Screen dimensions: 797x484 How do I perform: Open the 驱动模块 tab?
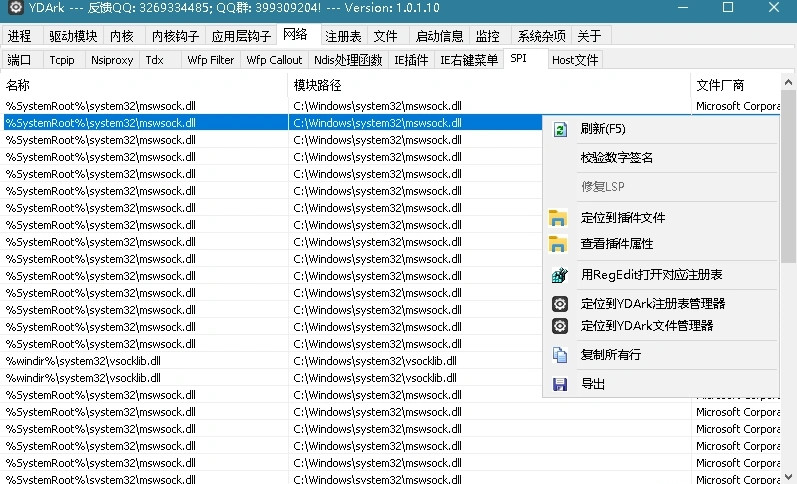coord(73,36)
